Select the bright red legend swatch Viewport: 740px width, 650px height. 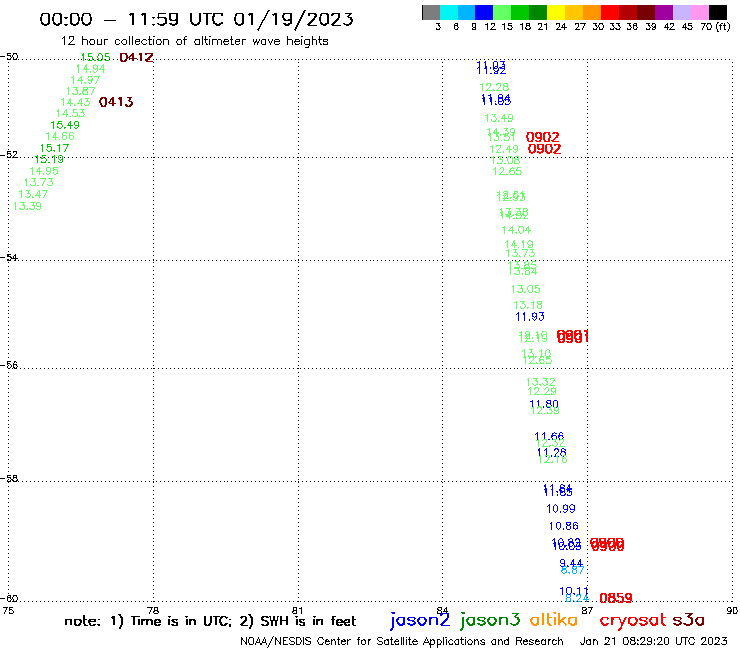click(x=610, y=12)
